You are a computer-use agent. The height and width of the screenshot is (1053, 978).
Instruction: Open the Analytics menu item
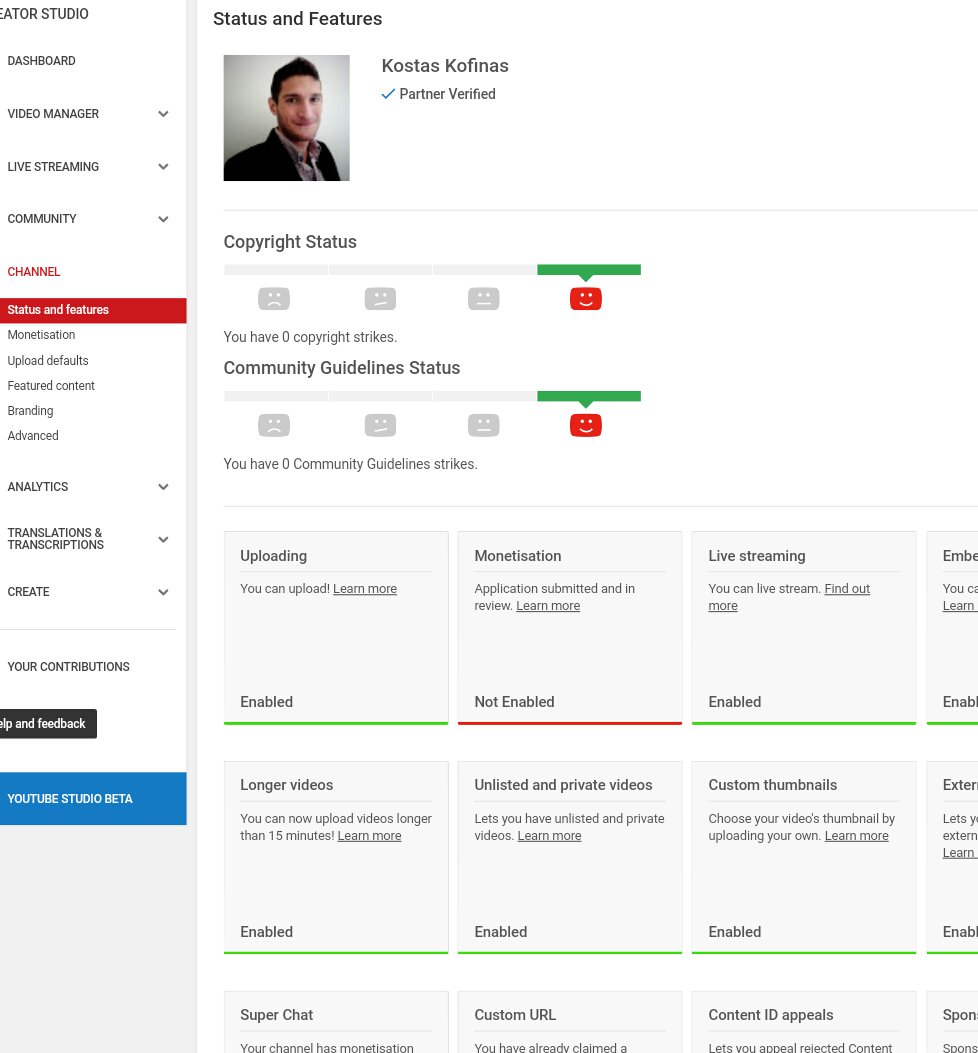(38, 487)
